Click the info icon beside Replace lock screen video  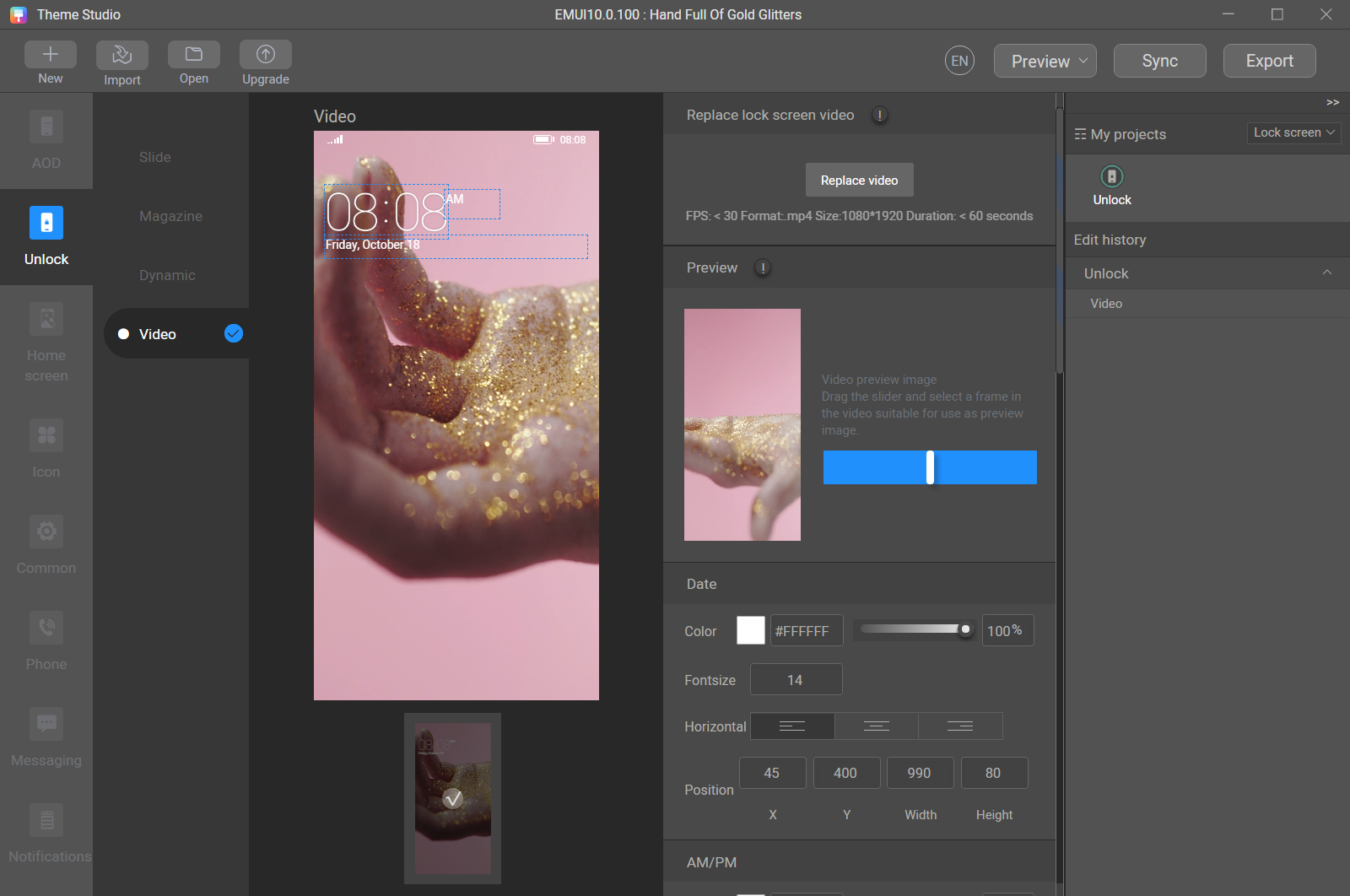click(x=880, y=116)
